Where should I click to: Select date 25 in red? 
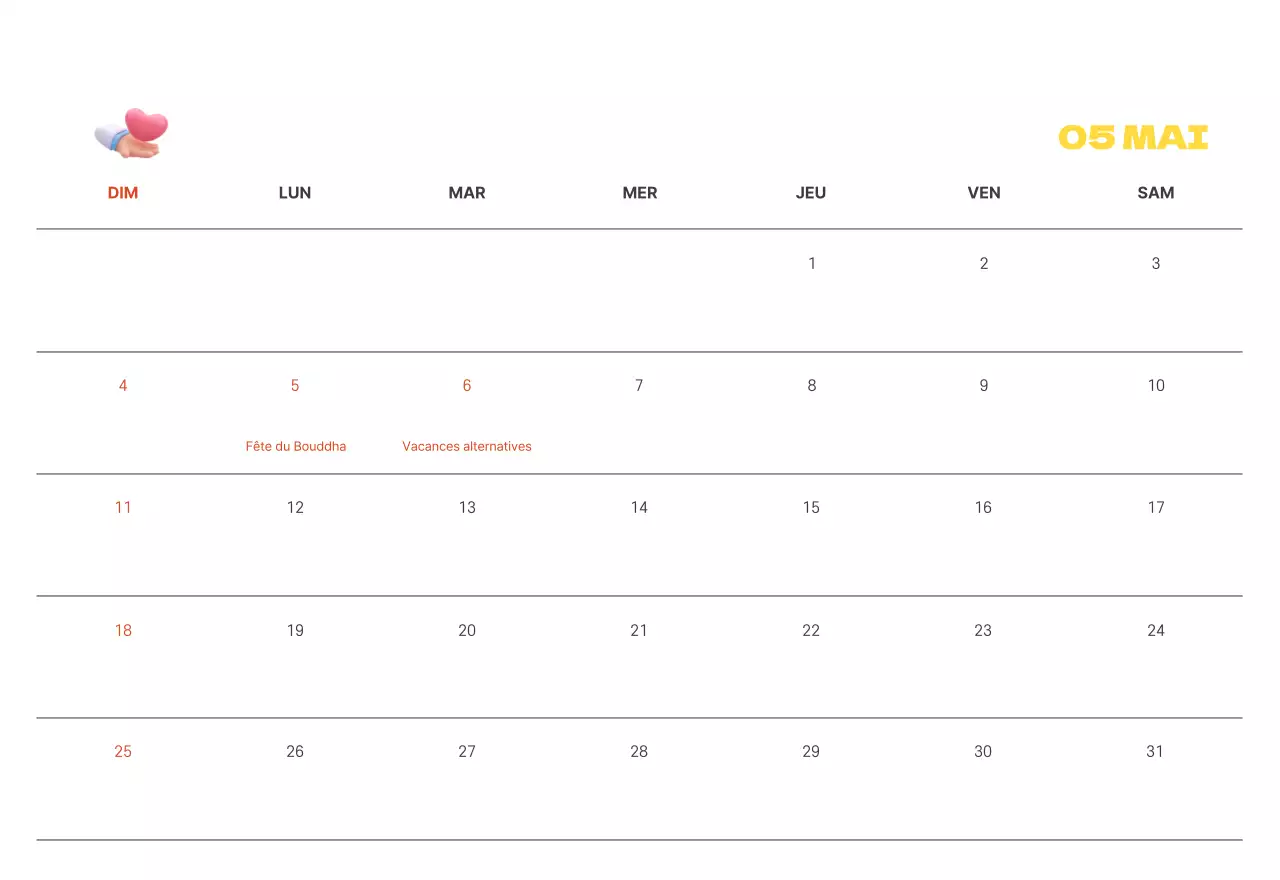pyautogui.click(x=123, y=752)
